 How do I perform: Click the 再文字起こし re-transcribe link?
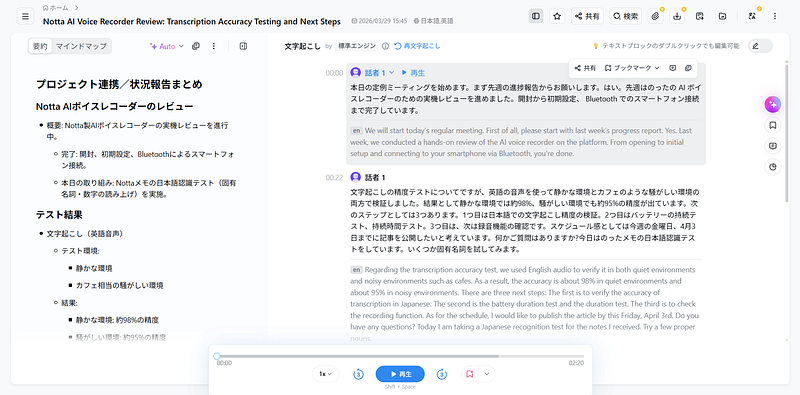(x=417, y=46)
